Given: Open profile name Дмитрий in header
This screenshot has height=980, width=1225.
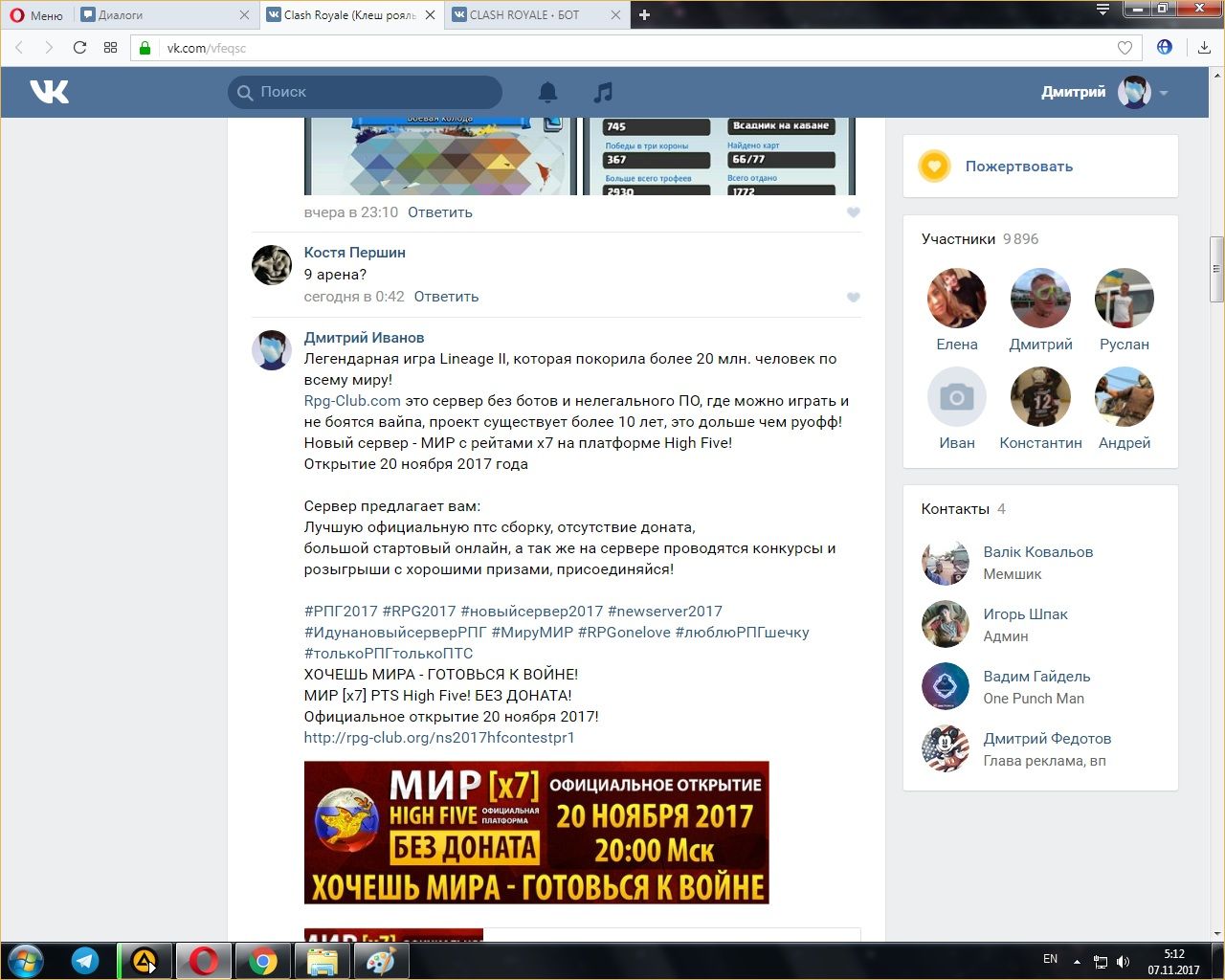Looking at the screenshot, I should pyautogui.click(x=1073, y=92).
